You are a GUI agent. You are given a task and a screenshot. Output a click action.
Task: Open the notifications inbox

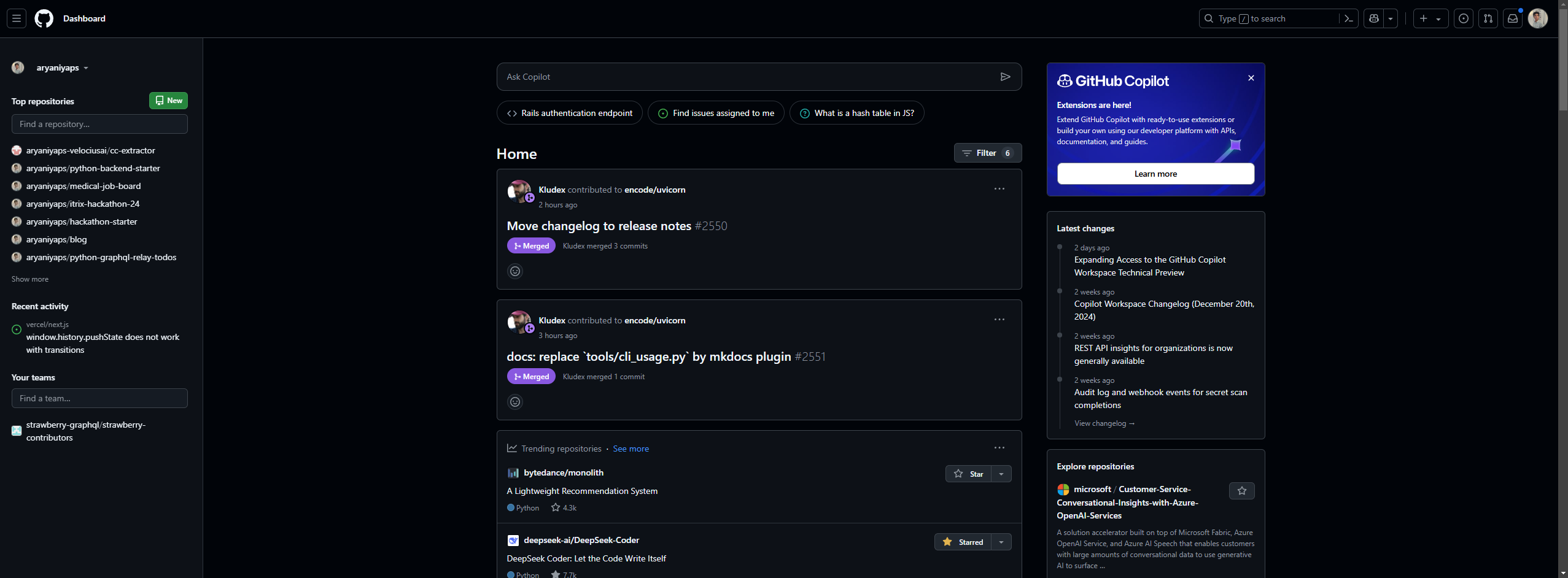(x=1513, y=18)
